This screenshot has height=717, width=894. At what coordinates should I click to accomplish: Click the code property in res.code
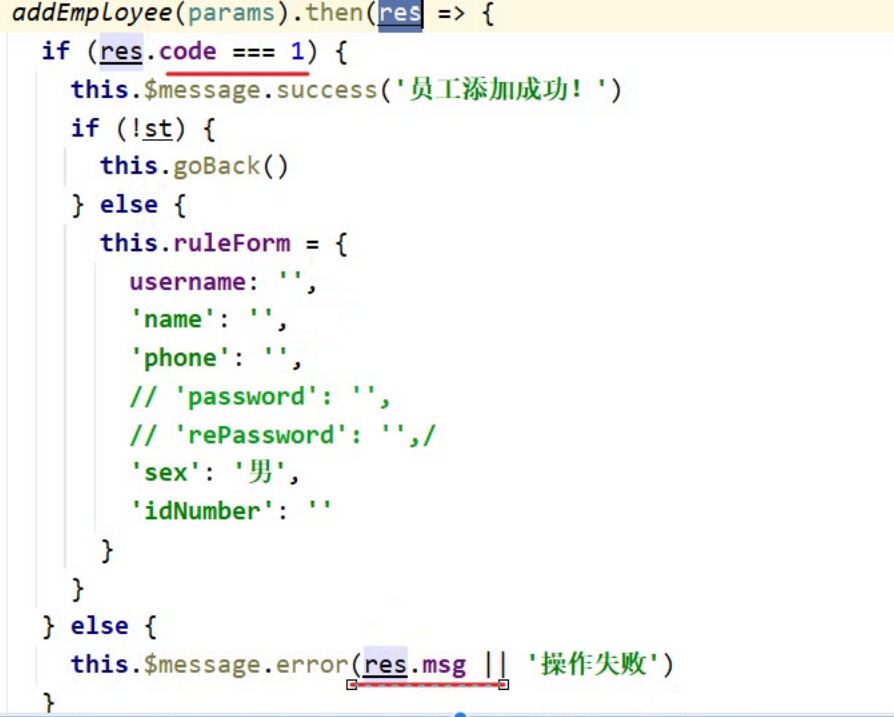click(188, 51)
